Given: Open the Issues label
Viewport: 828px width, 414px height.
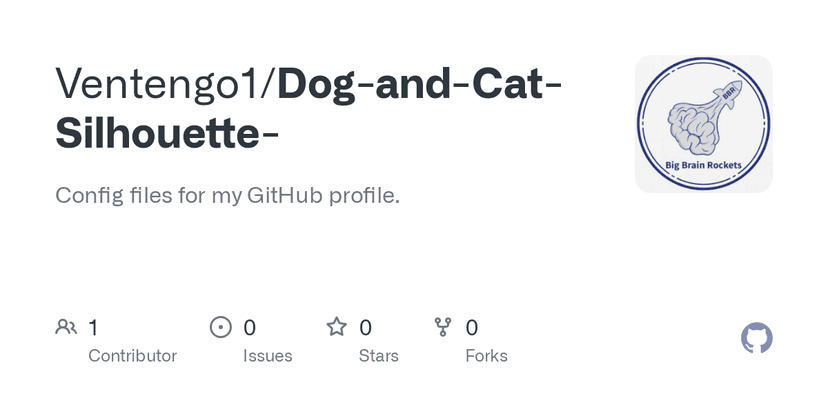Looking at the screenshot, I should click(268, 356).
